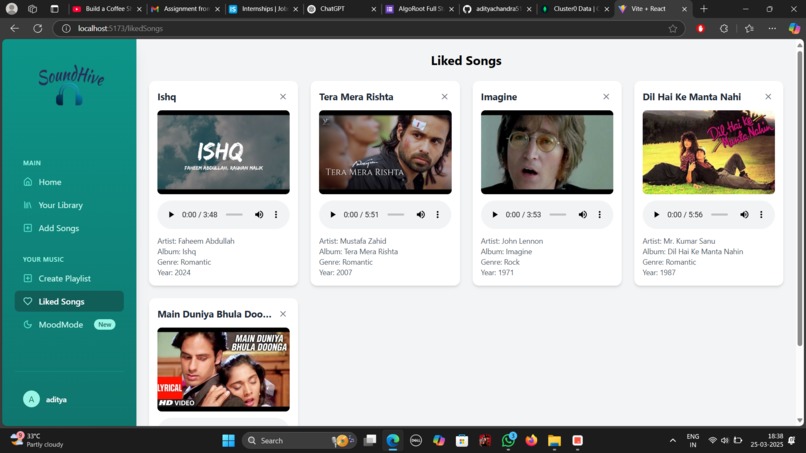Remove Dil Hai Ke Manta Nahi card
The height and width of the screenshot is (453, 806).
pos(768,97)
